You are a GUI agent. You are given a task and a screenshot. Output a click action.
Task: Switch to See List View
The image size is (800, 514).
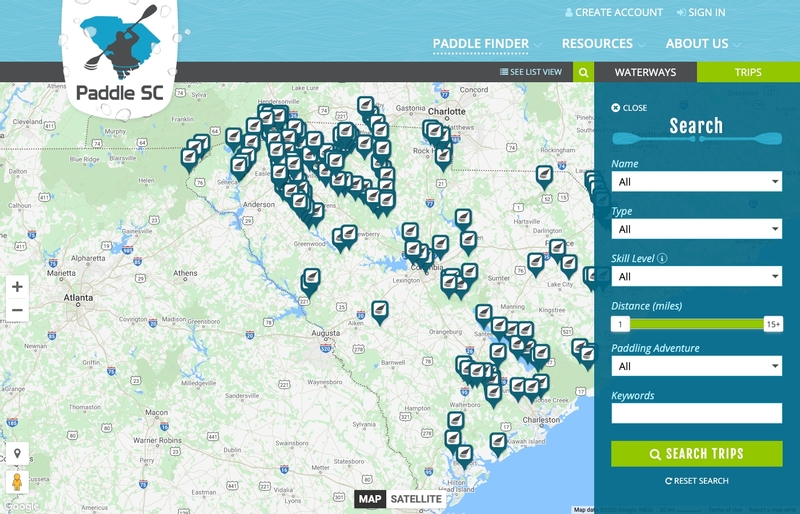[531, 72]
